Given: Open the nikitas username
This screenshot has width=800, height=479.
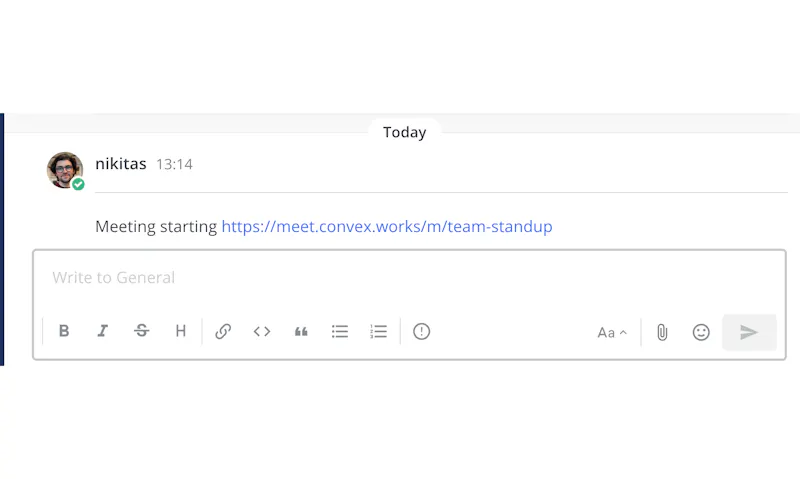Looking at the screenshot, I should tap(121, 164).
